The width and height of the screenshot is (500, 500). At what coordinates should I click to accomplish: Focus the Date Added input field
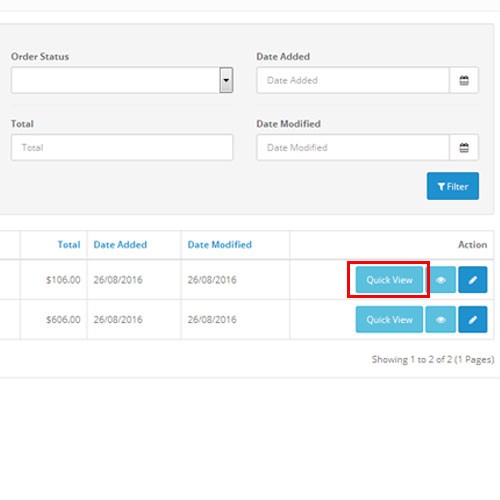(353, 80)
